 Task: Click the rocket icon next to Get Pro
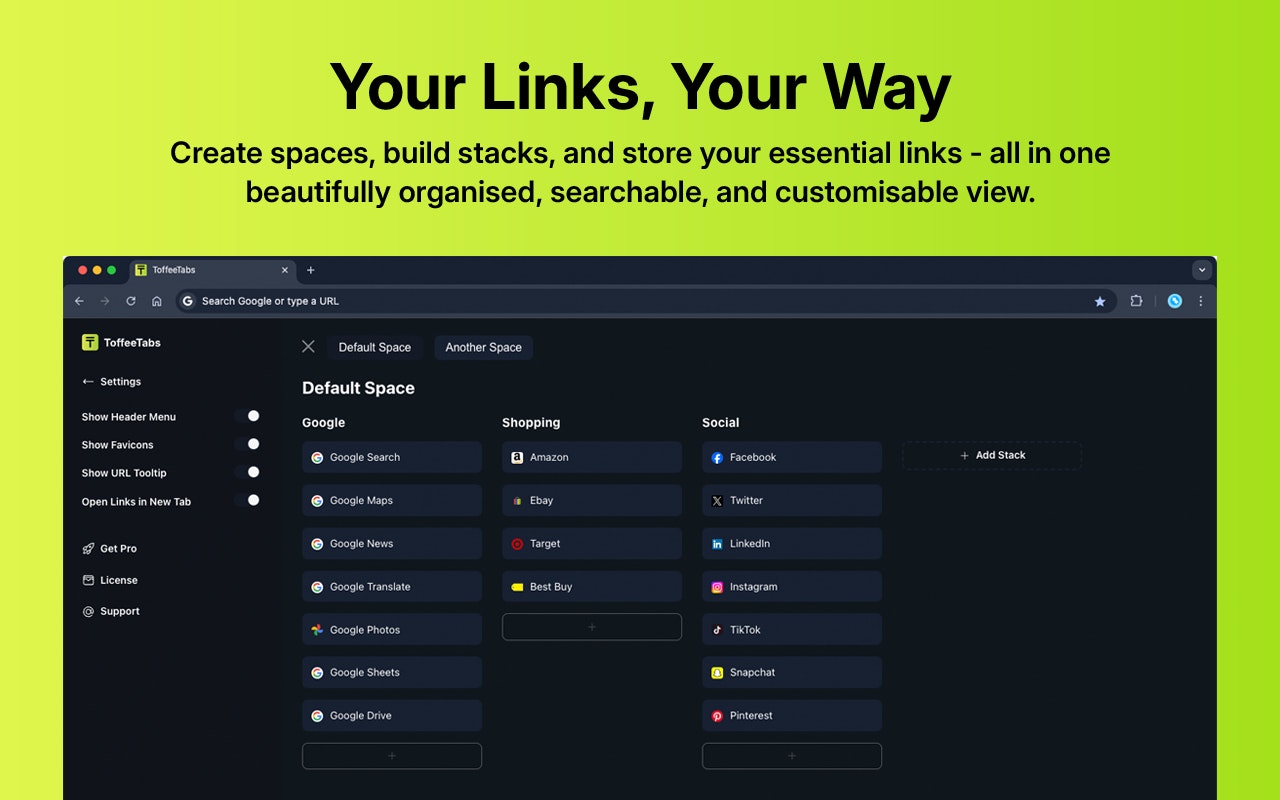[x=88, y=548]
